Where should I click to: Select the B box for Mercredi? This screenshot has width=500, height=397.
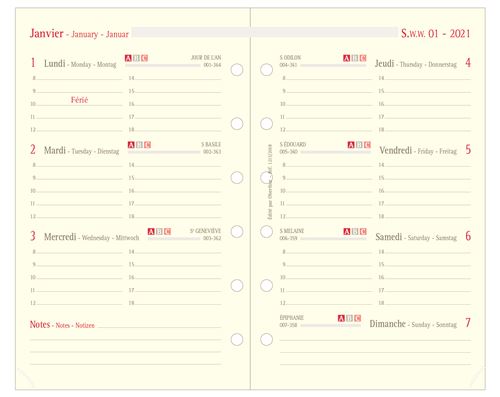[x=159, y=231]
